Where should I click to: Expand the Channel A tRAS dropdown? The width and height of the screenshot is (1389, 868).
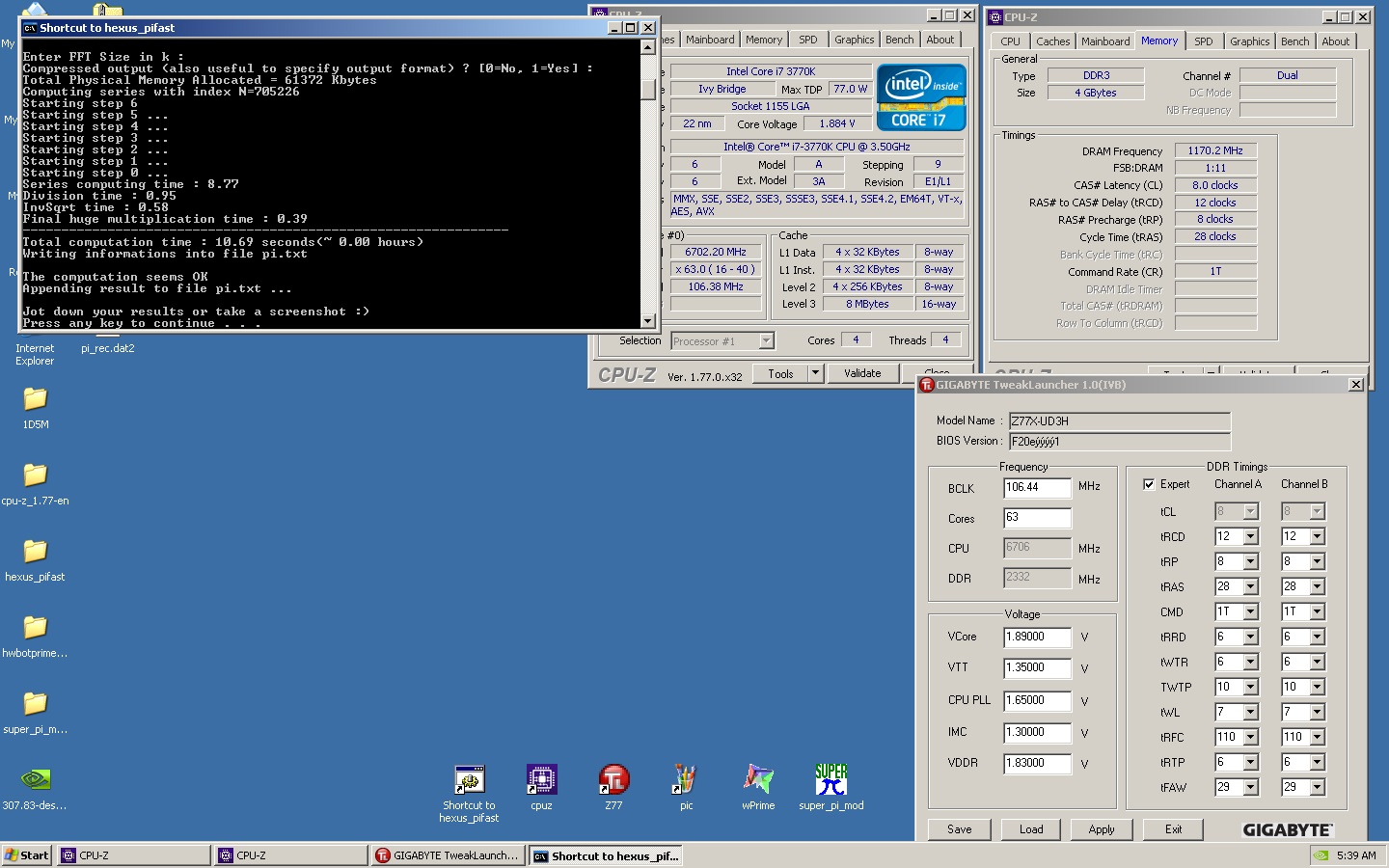click(1250, 586)
